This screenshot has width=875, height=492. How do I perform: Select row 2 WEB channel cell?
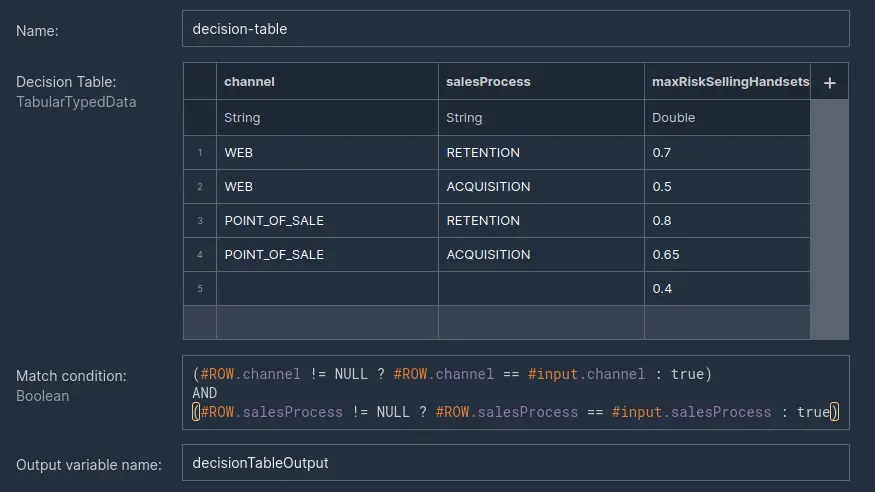point(327,186)
